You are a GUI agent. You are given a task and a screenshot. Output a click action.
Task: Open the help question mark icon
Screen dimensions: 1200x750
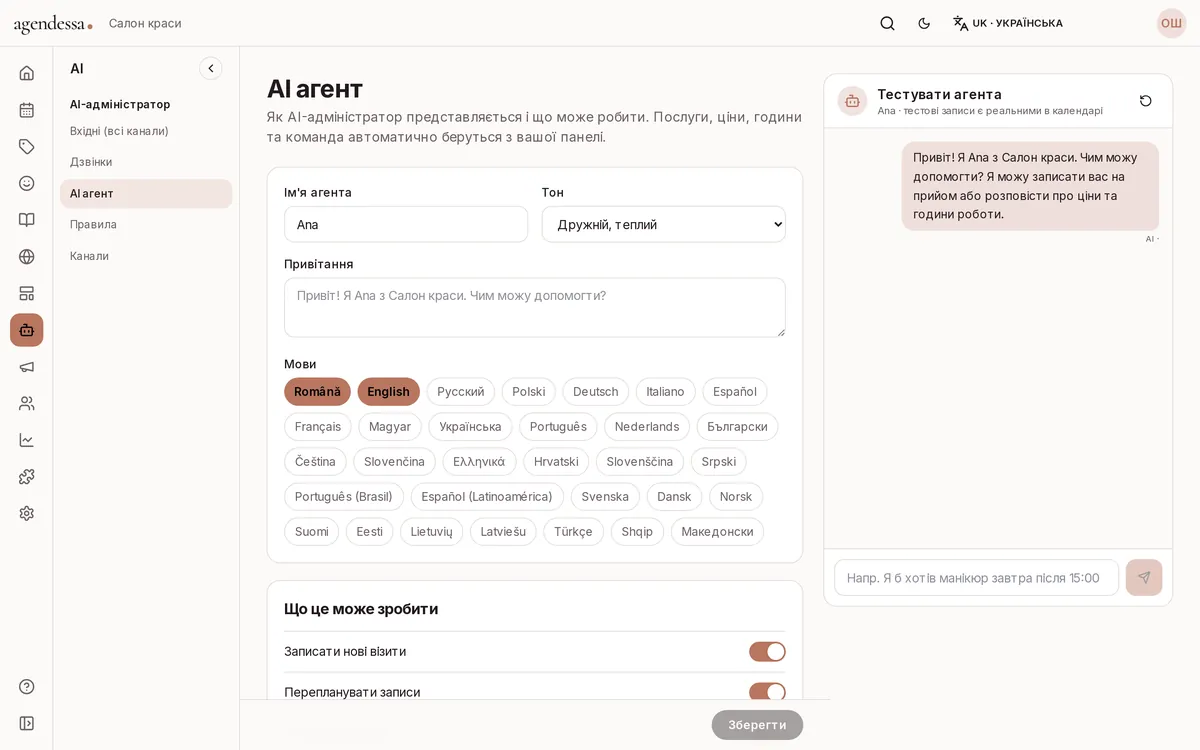point(27,686)
